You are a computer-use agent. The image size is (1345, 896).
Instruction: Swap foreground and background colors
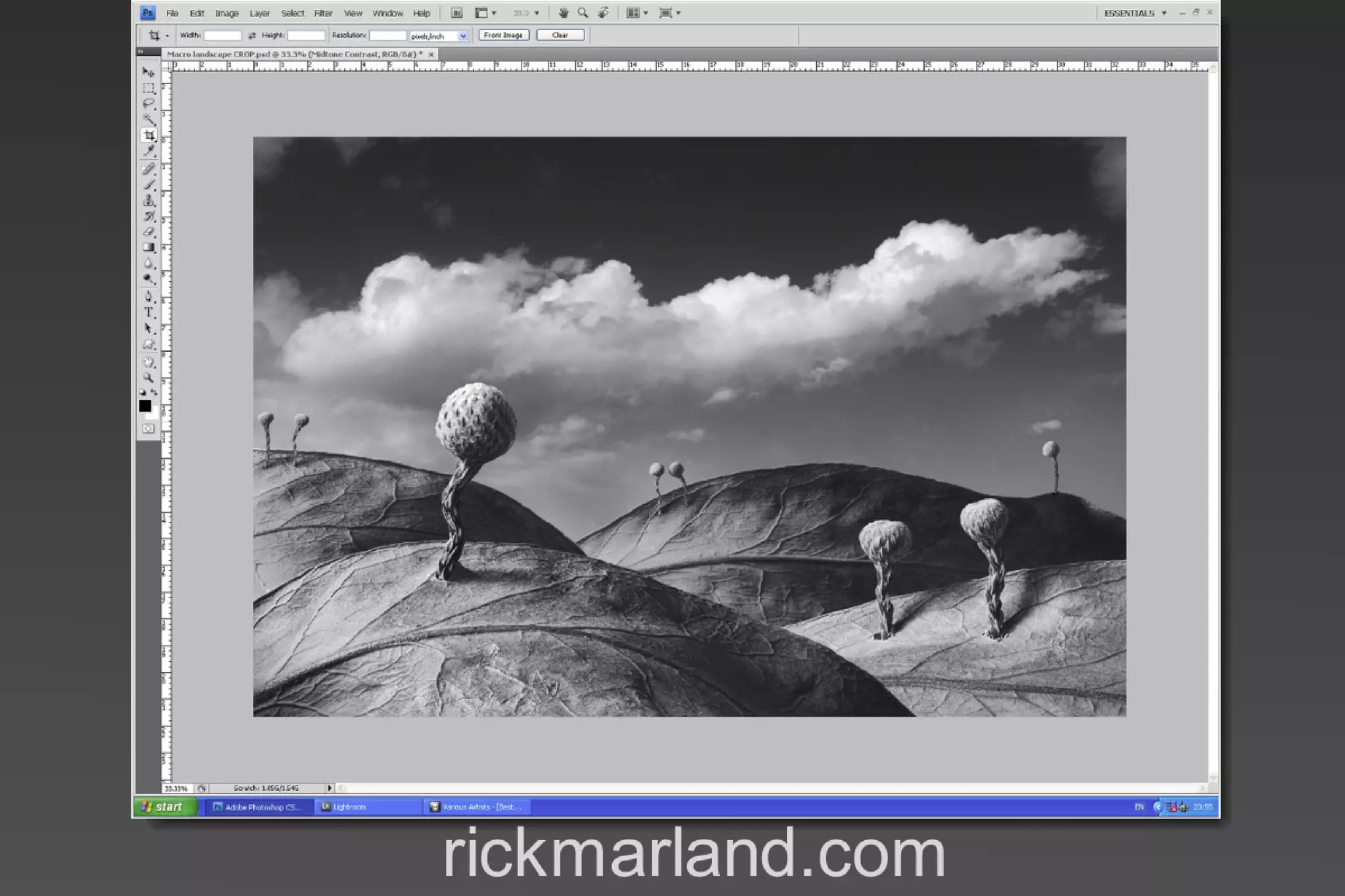pyautogui.click(x=154, y=393)
